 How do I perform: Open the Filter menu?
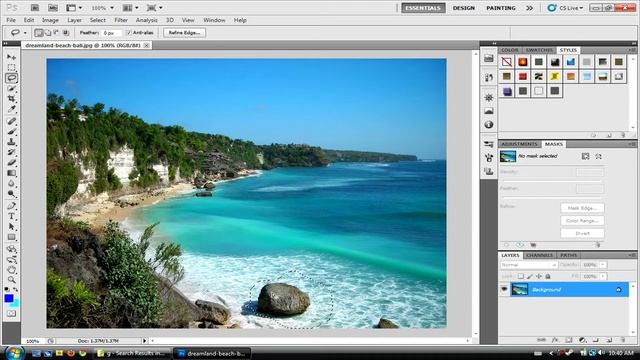(121, 20)
